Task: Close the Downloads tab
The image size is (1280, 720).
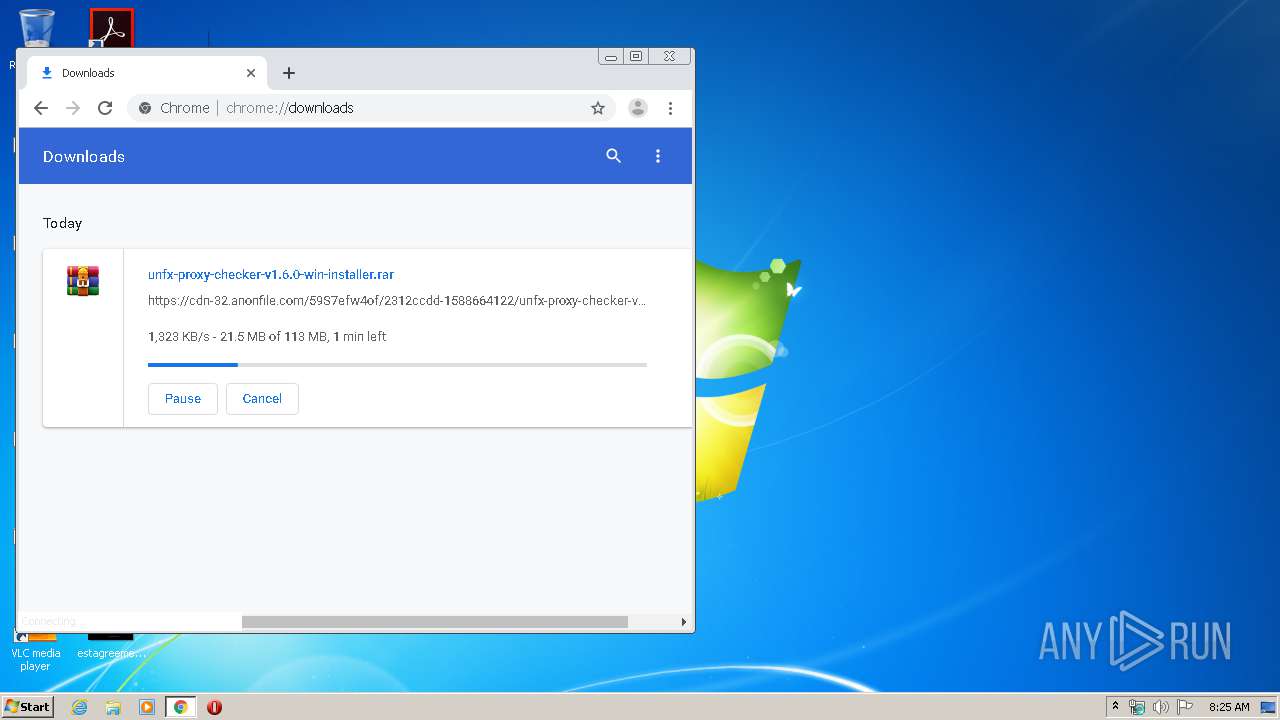Action: [x=251, y=73]
